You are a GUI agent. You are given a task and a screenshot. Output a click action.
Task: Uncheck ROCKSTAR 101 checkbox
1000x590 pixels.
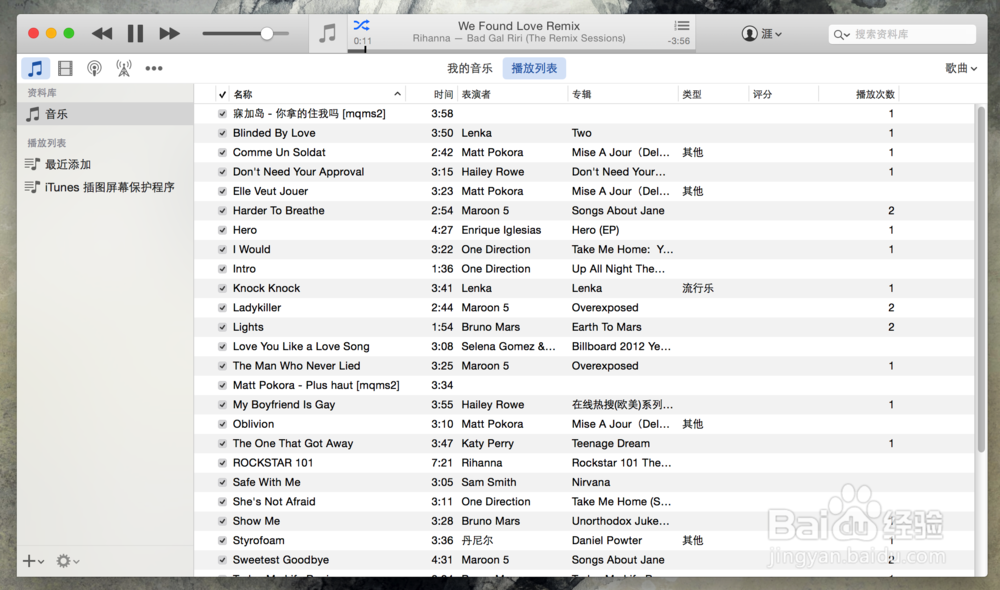222,463
